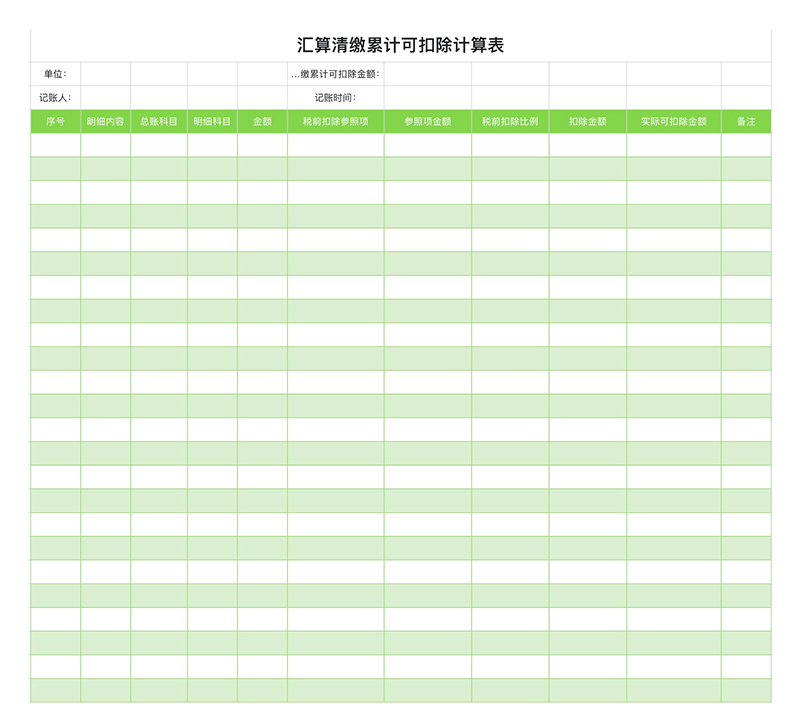This screenshot has width=800, height=723.
Task: Click the value cell right of 记账时间:
Action: pos(428,97)
